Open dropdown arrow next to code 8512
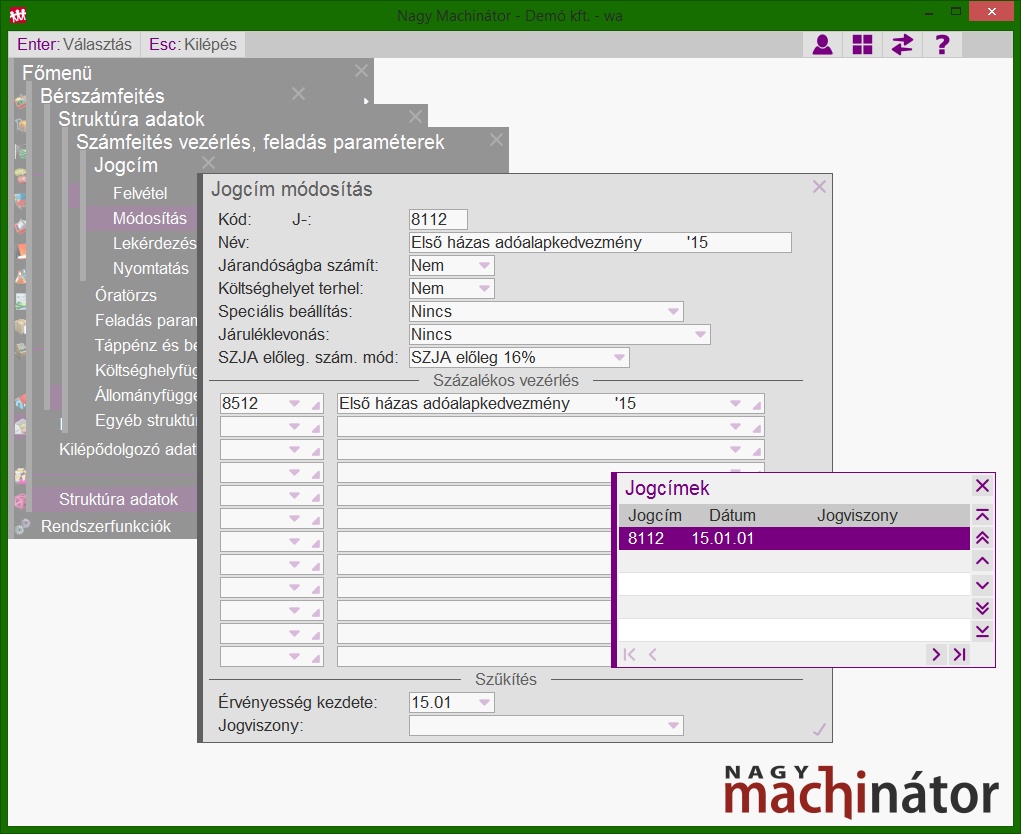Screen dimensions: 1021x834 [x=294, y=404]
